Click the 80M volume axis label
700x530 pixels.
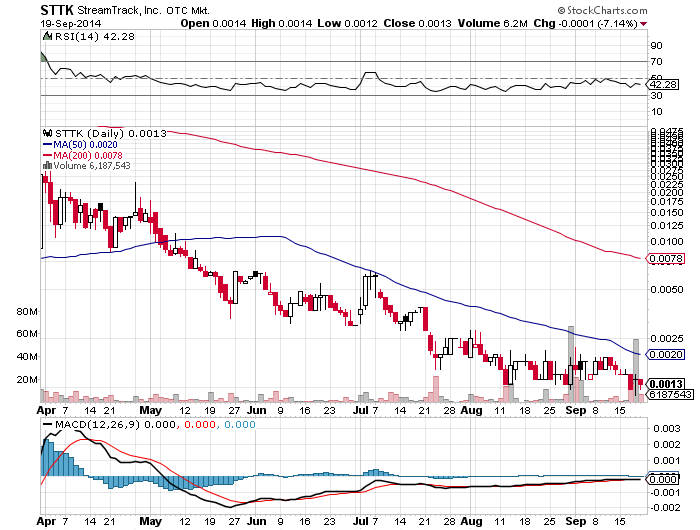click(27, 312)
